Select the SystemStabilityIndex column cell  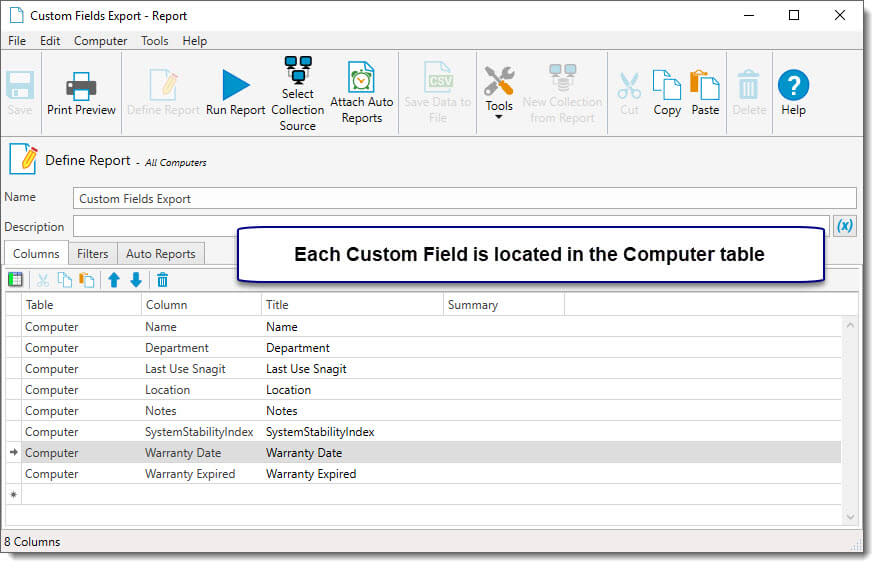(199, 432)
